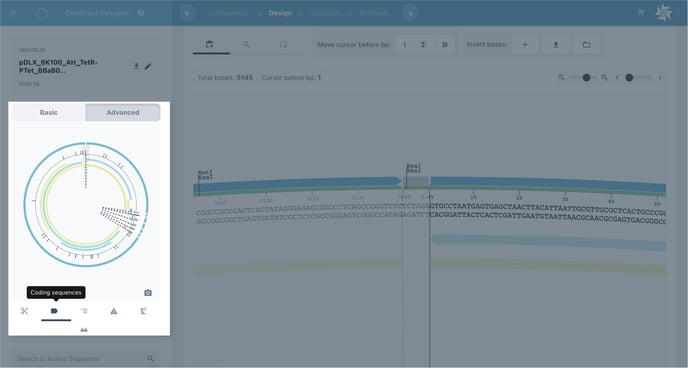The width and height of the screenshot is (688, 368).
Task: Capture plasmid map with camera icon
Action: pos(148,293)
